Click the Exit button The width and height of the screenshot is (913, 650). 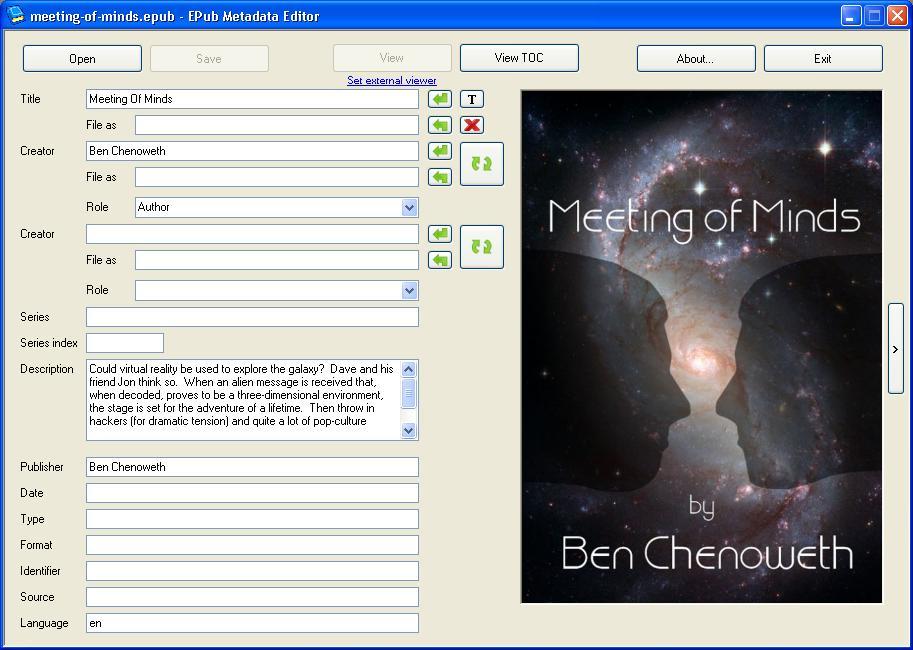[822, 58]
